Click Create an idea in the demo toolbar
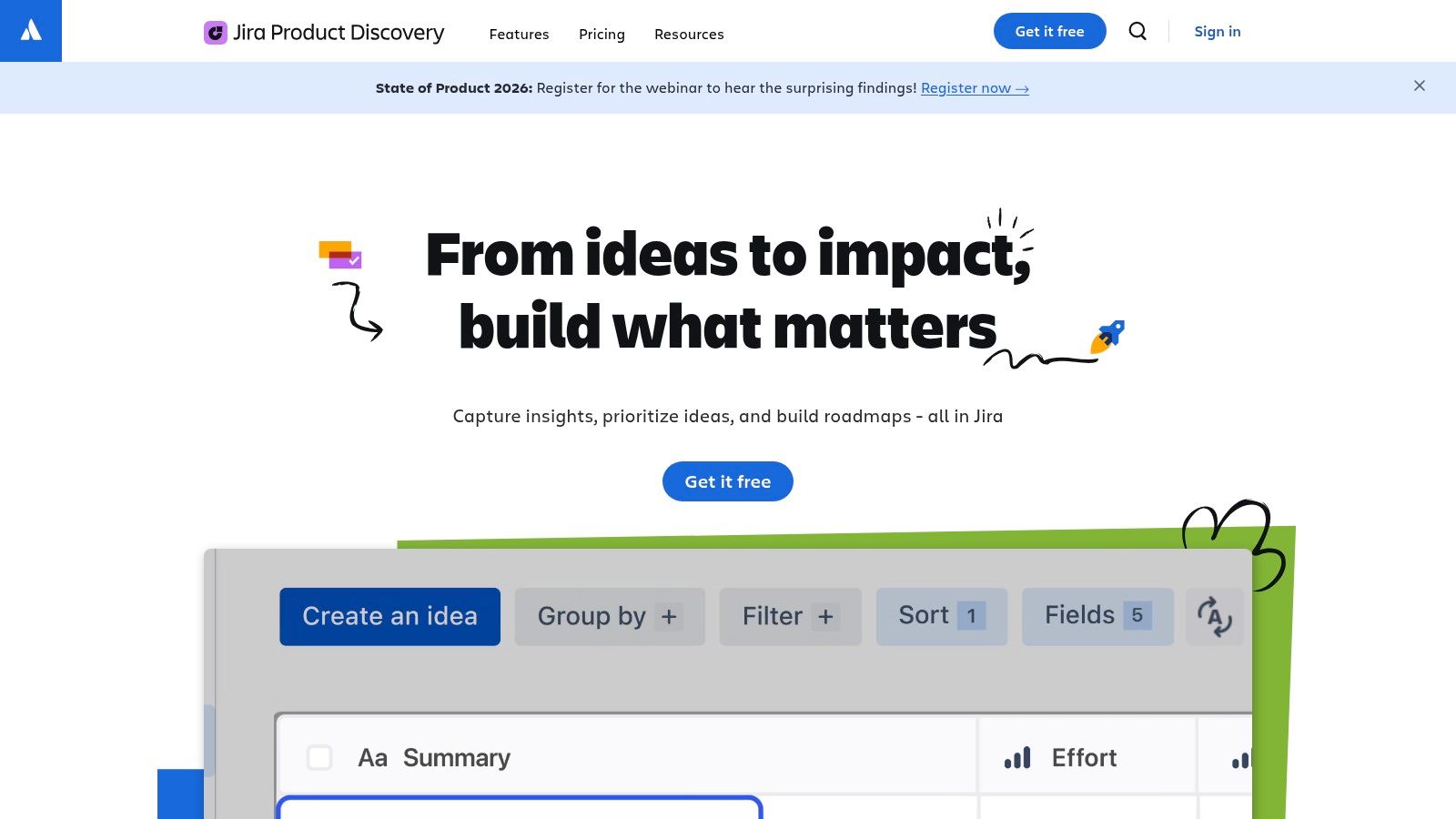 389,616
